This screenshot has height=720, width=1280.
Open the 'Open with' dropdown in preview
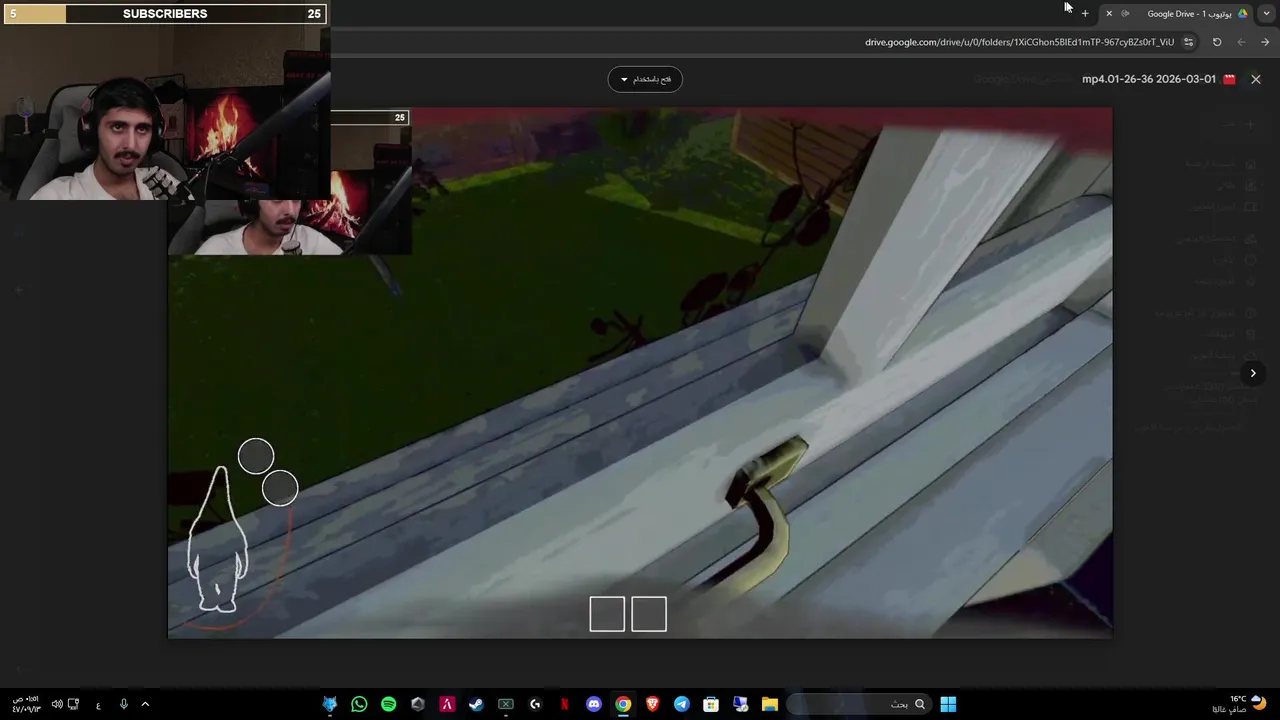point(645,79)
